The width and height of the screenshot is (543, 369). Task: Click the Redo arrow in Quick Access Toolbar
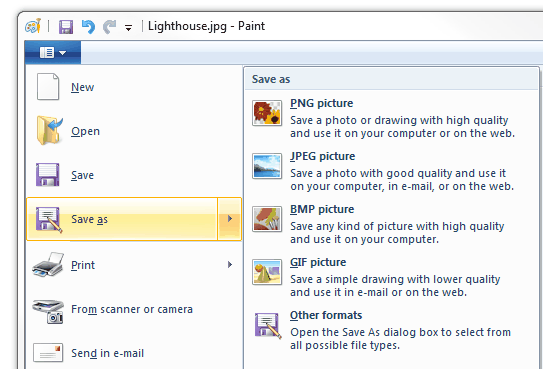click(x=110, y=27)
